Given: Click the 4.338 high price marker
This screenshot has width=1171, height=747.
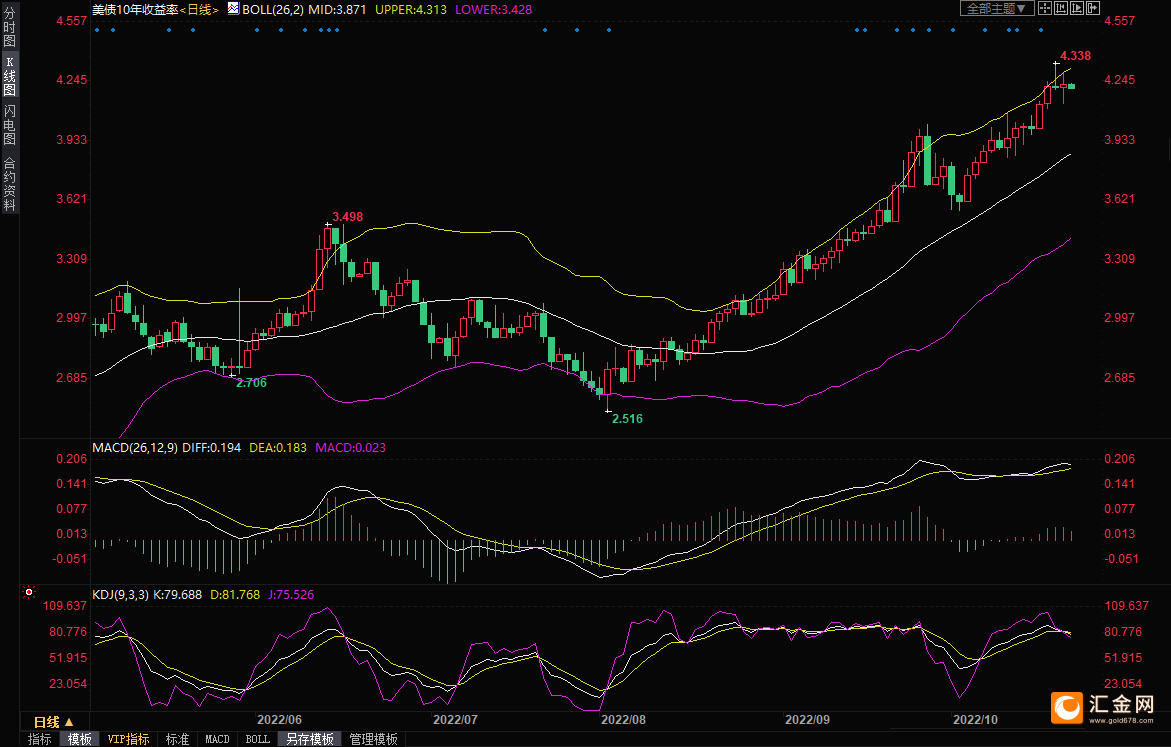Looking at the screenshot, I should click(1075, 55).
